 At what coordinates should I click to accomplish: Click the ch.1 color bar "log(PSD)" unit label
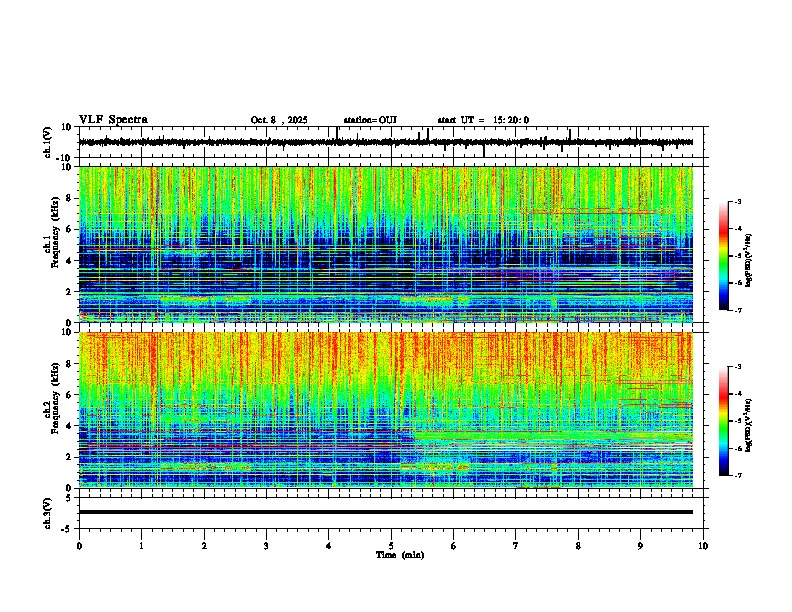click(749, 260)
